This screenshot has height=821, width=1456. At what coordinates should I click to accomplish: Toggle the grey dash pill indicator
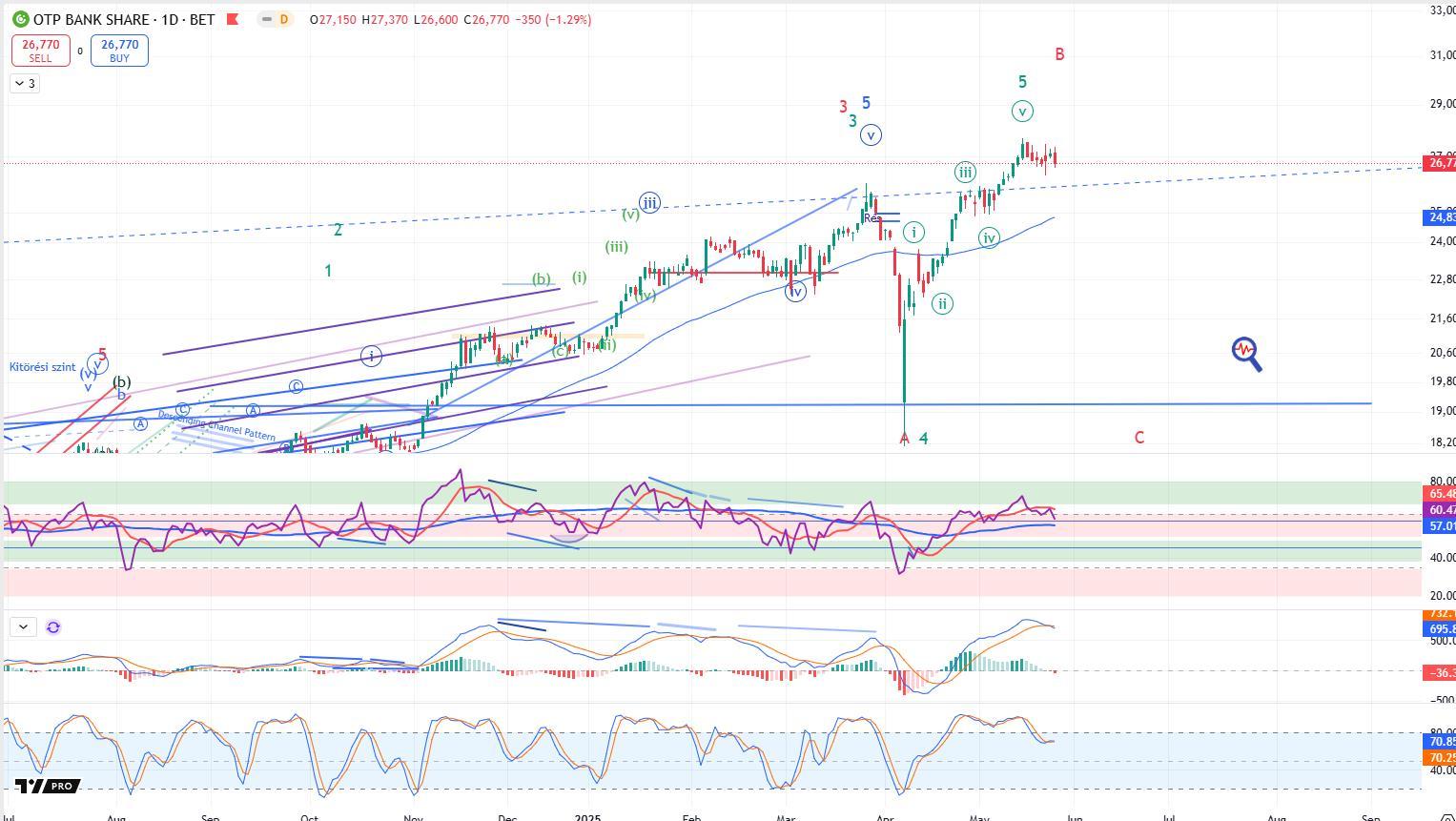267,19
